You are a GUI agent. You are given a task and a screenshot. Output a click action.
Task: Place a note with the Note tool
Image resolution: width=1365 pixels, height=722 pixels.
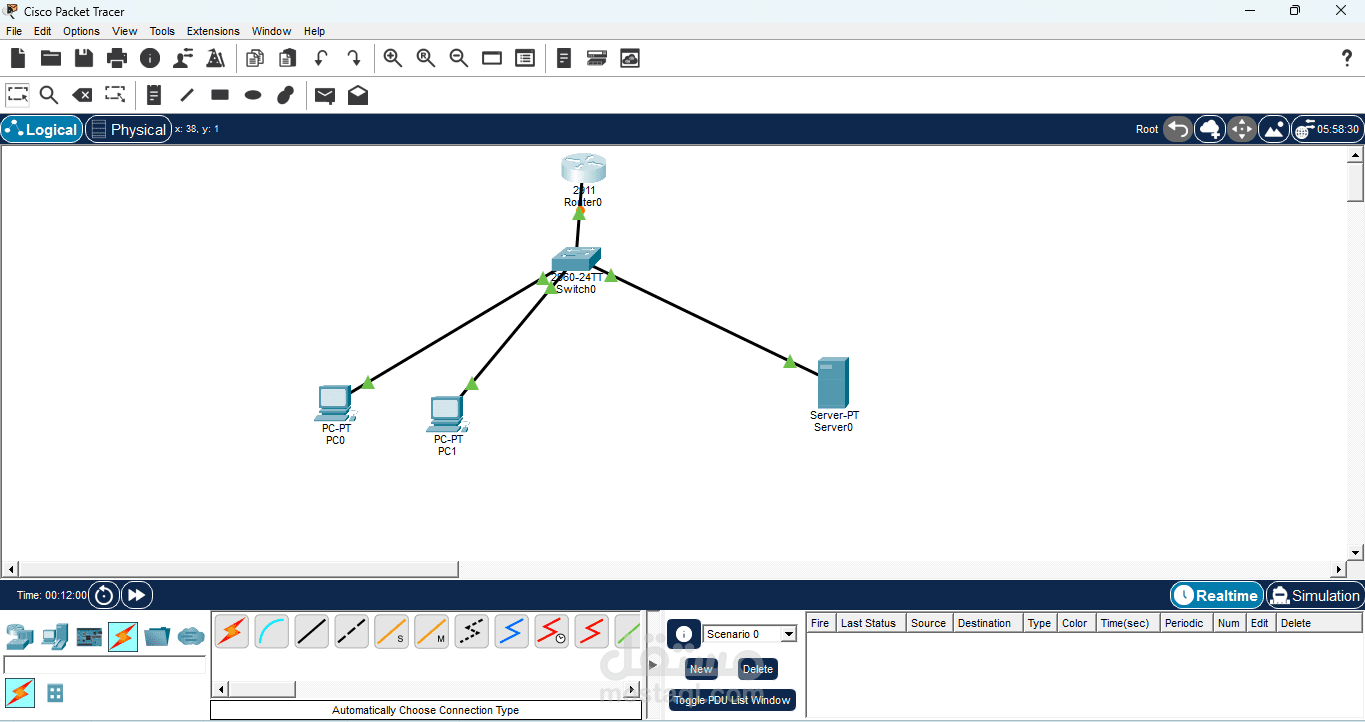pos(154,95)
